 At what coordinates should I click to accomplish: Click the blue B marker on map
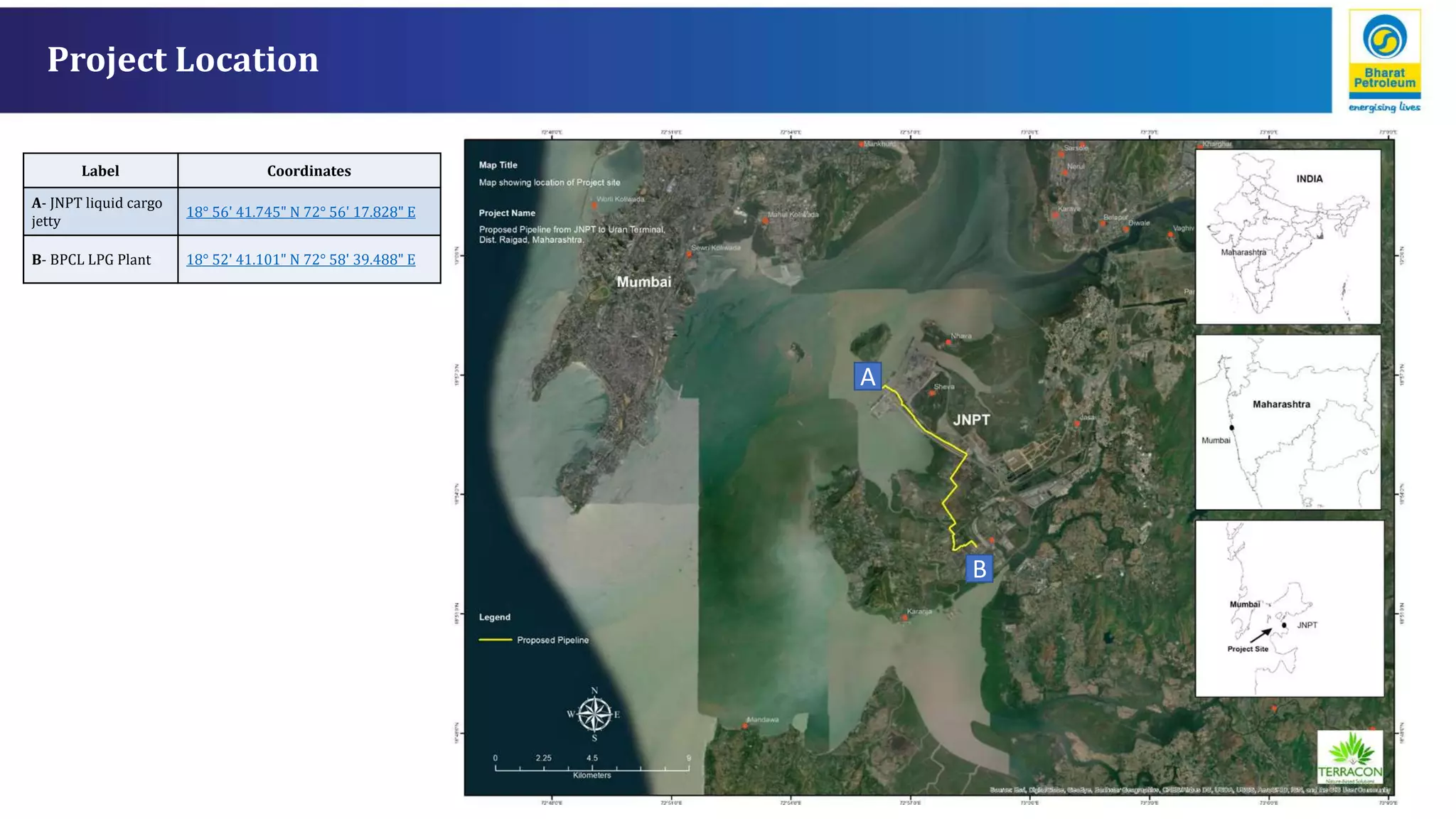pyautogui.click(x=979, y=569)
